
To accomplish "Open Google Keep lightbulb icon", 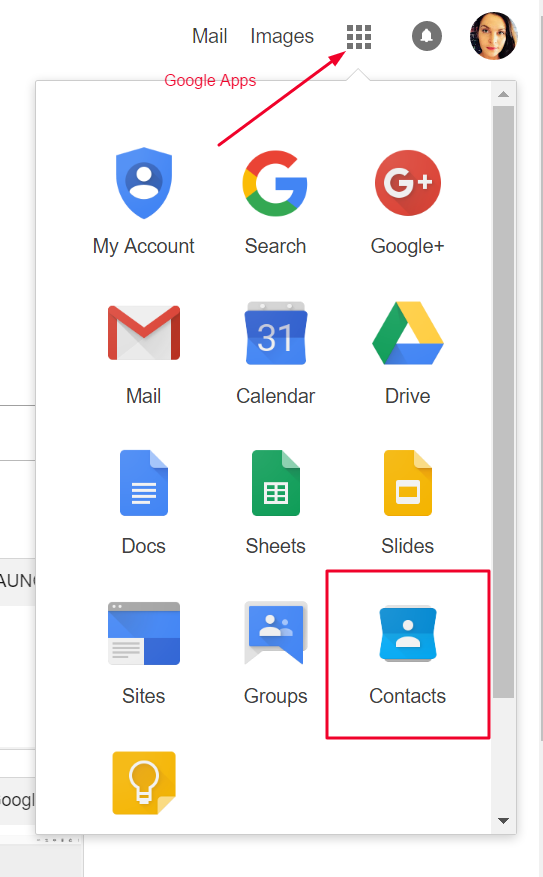I will click(x=144, y=782).
